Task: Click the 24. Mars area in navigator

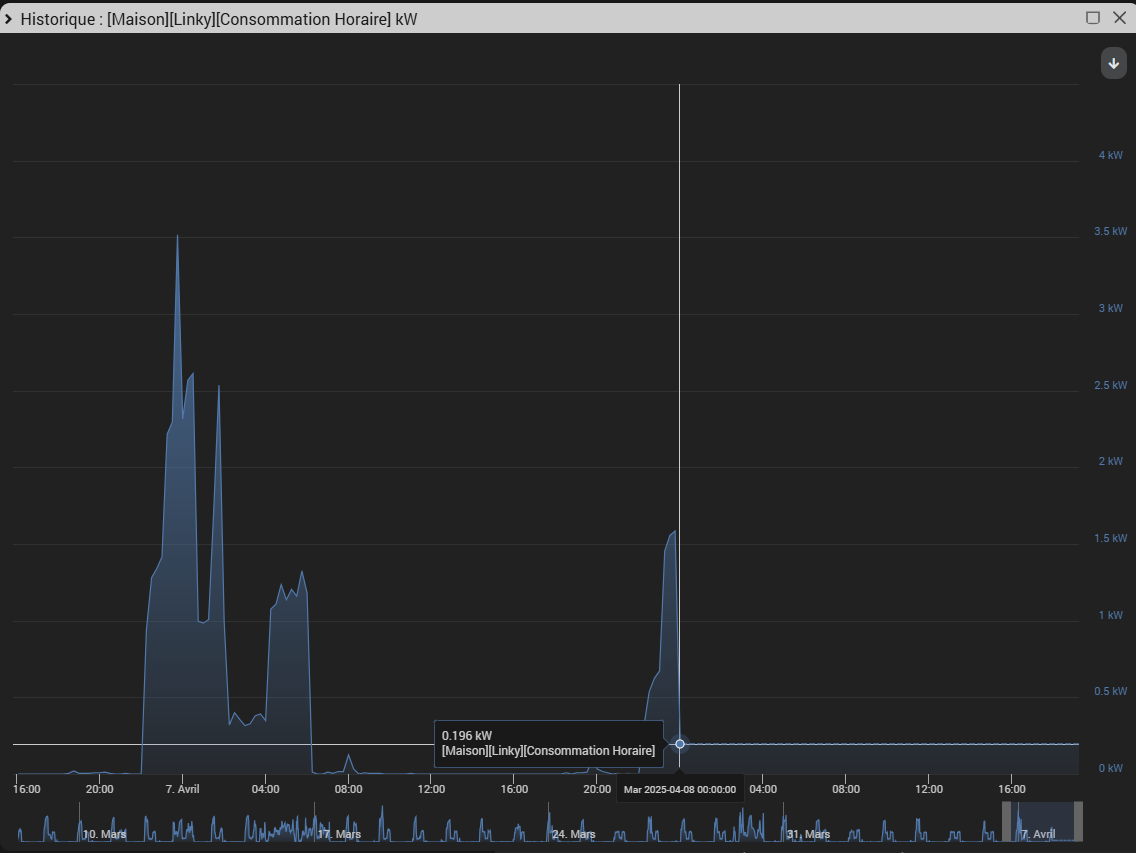Action: coord(574,834)
